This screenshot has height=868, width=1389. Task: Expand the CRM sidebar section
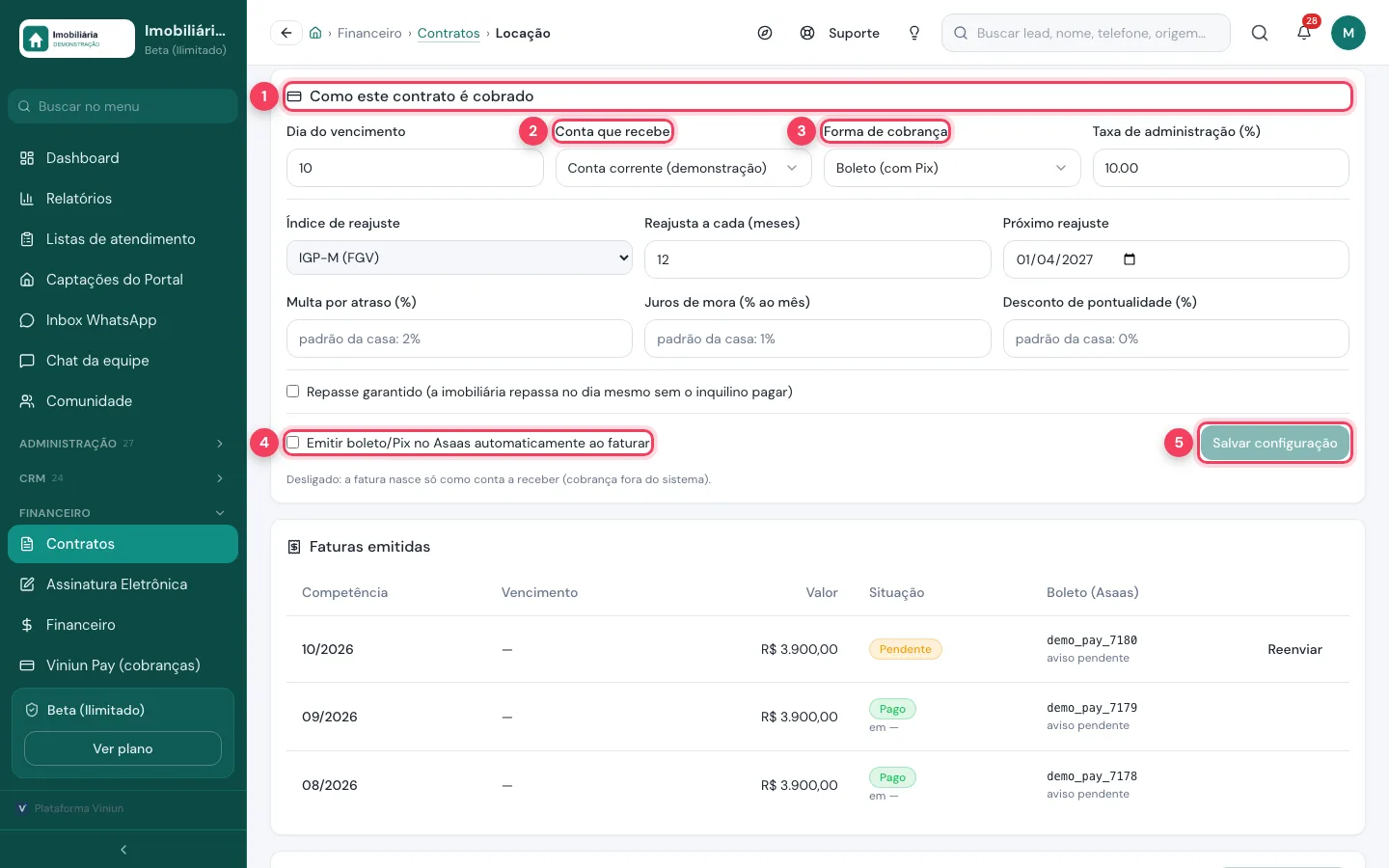tap(123, 478)
